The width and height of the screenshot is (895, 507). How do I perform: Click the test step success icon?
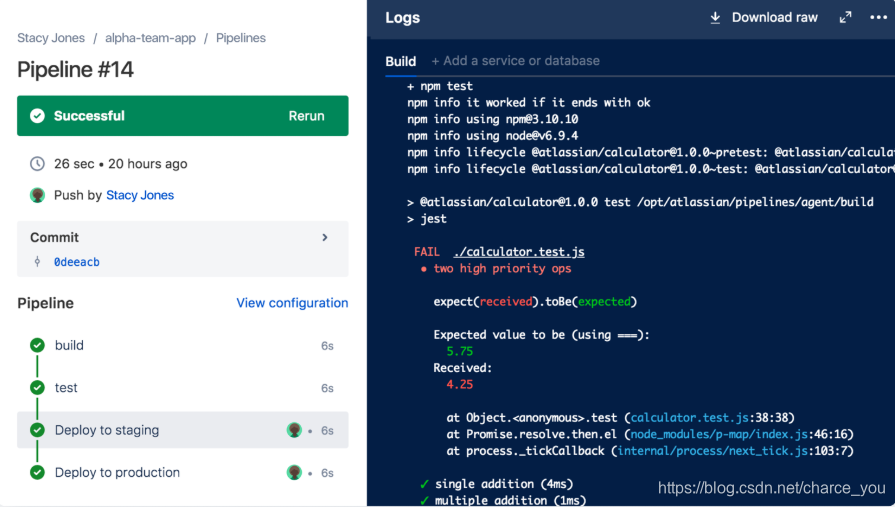click(x=37, y=388)
